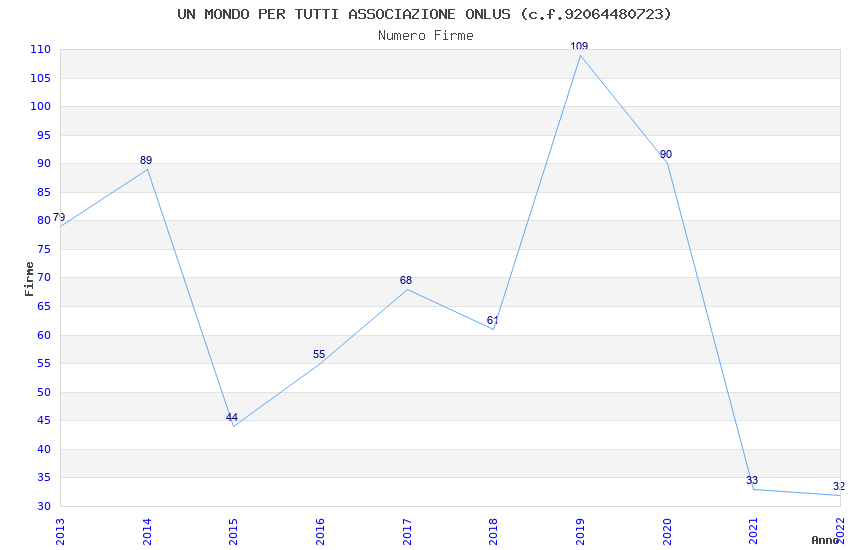Select the data label 61 for 2018

tap(492, 320)
